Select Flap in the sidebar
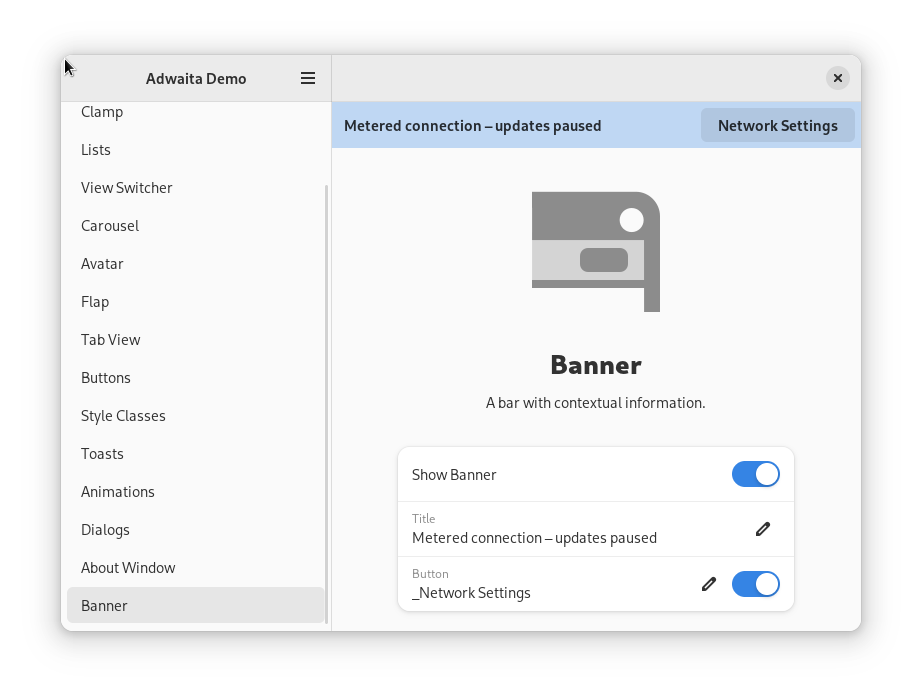The image size is (922, 698). (x=195, y=302)
